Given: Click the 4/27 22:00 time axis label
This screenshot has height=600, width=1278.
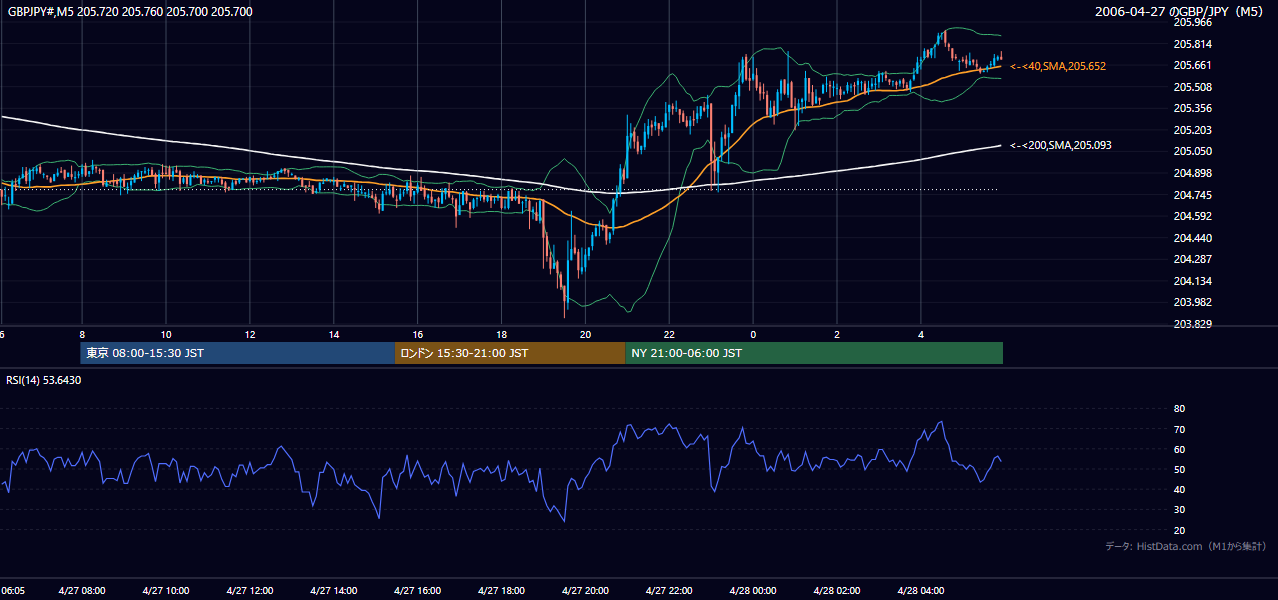Looking at the screenshot, I should [x=670, y=591].
